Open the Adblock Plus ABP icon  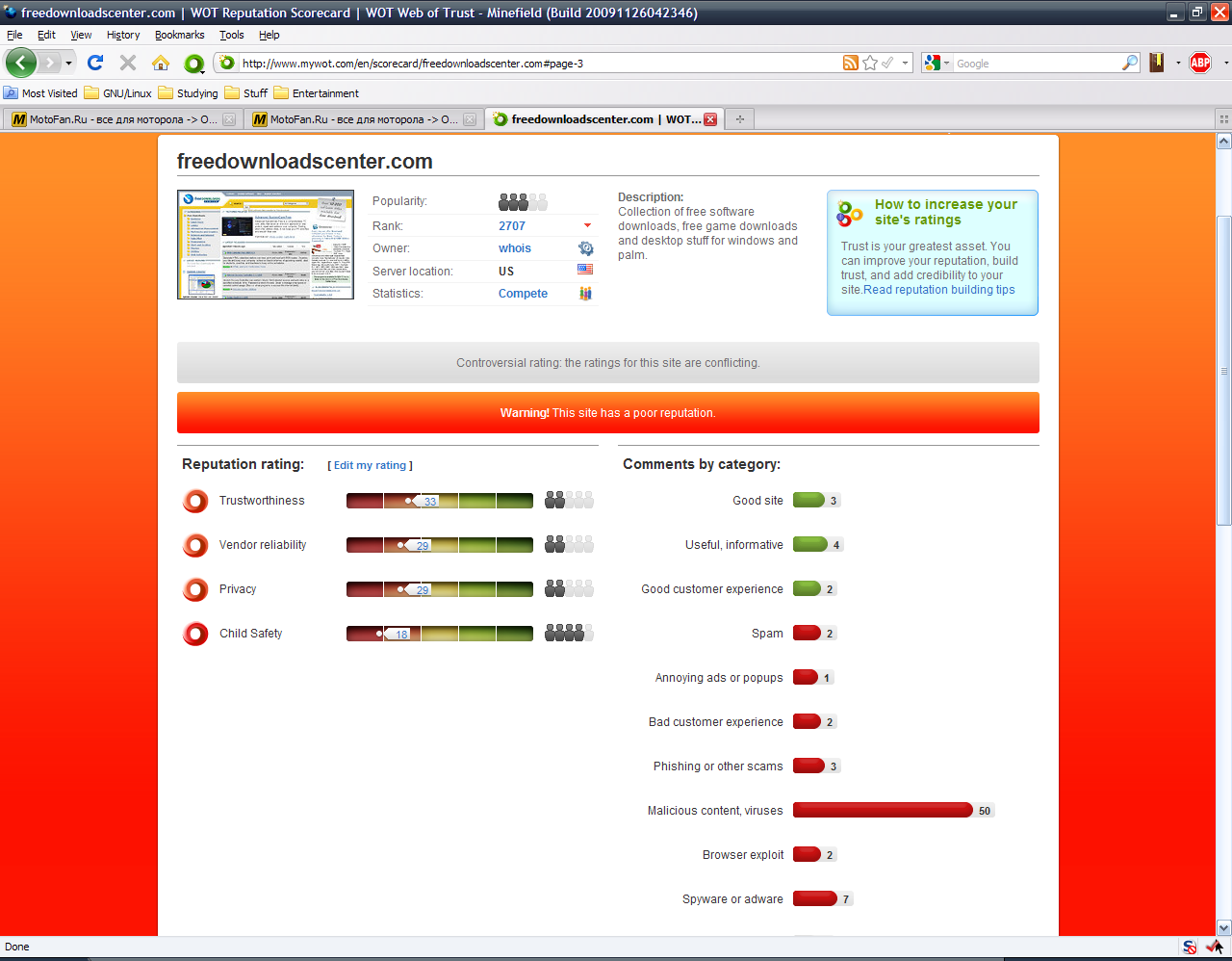point(1200,63)
